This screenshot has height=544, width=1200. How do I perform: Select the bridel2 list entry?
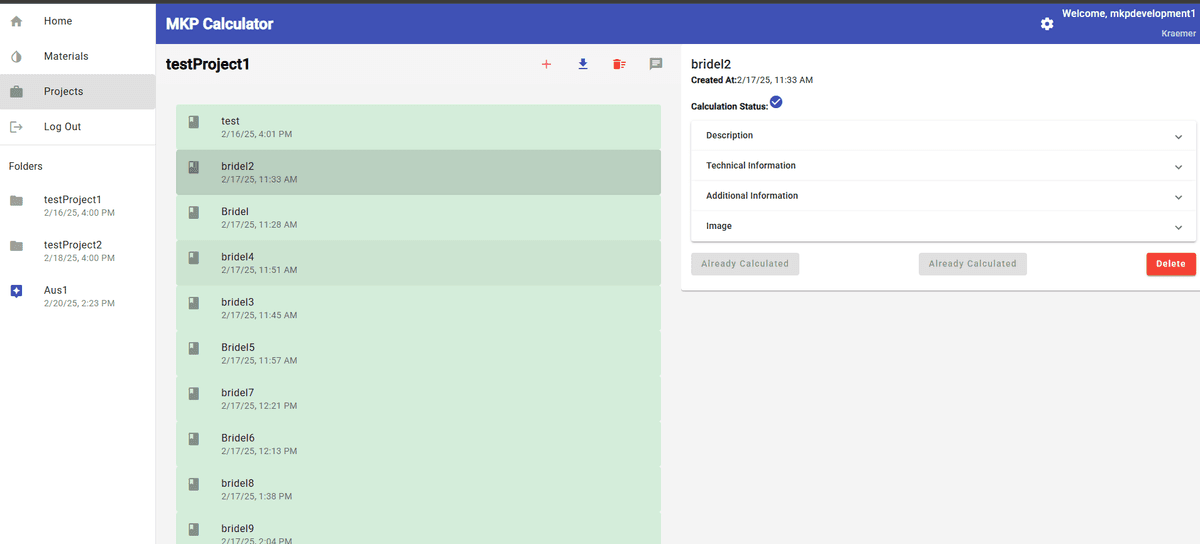(x=418, y=172)
